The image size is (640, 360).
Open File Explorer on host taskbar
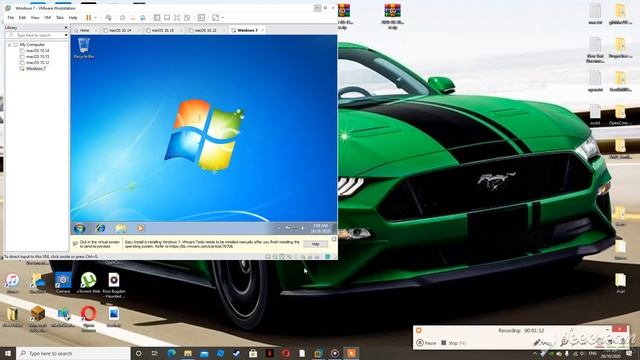point(188,353)
